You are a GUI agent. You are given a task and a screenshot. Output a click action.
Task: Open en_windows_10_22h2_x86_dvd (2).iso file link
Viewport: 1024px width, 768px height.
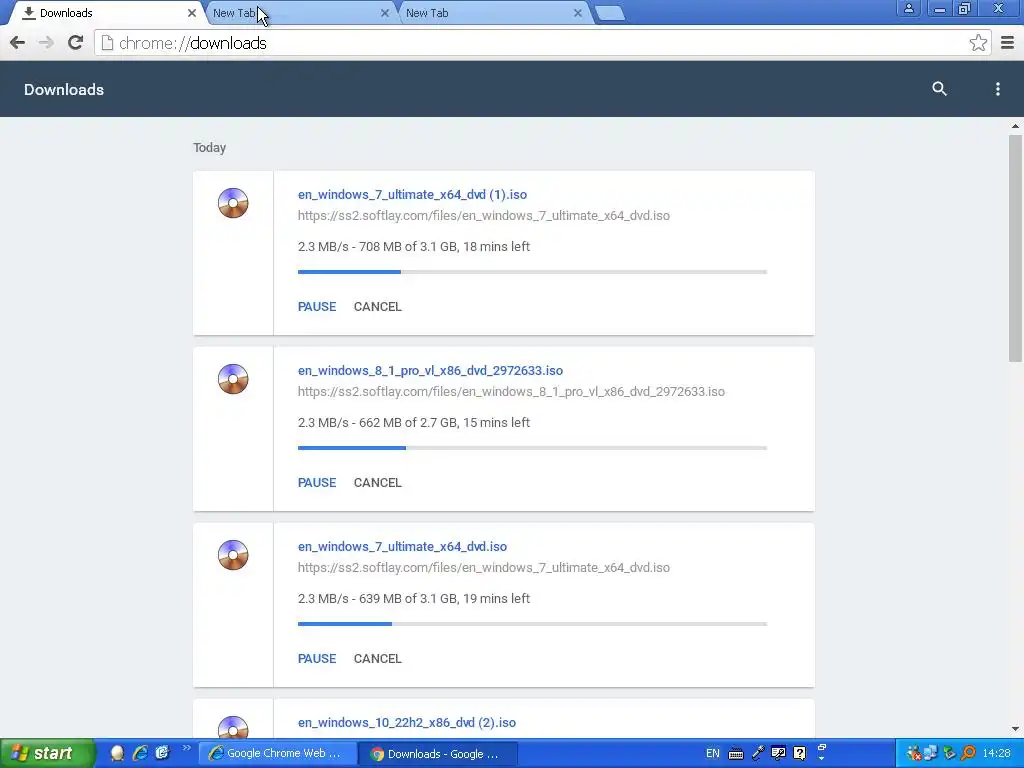407,722
